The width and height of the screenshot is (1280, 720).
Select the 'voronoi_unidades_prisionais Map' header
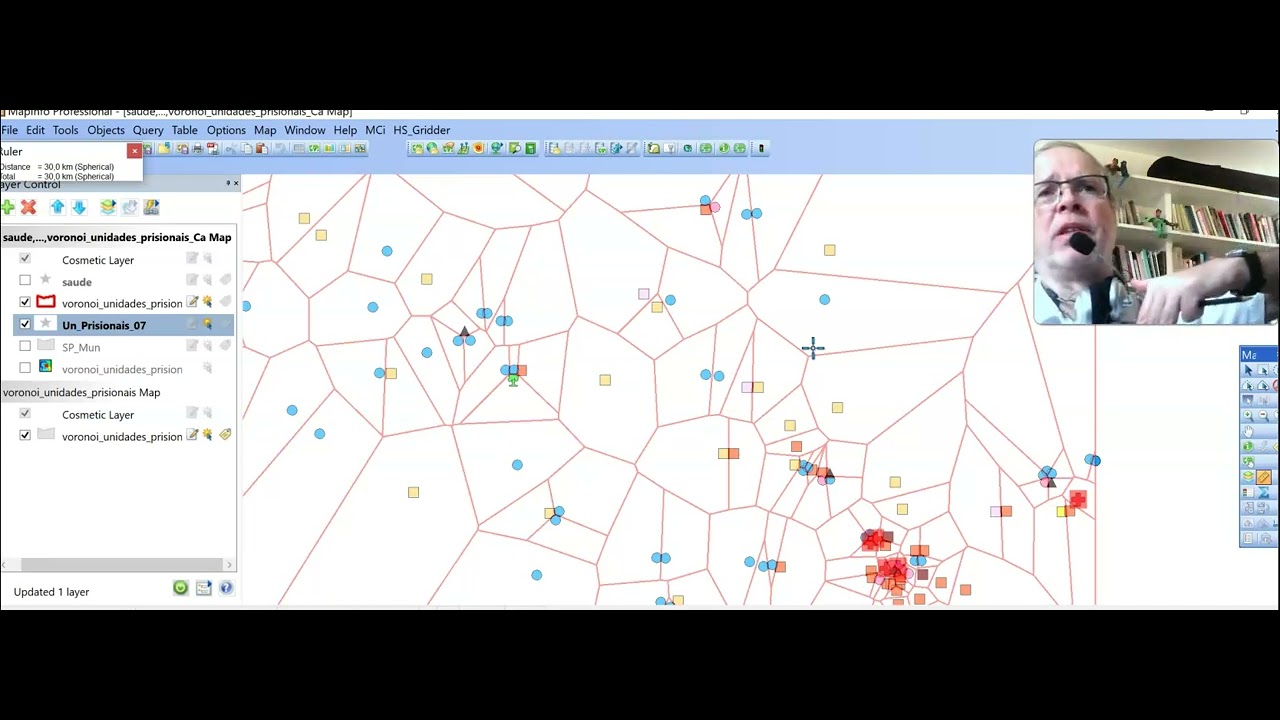(81, 392)
